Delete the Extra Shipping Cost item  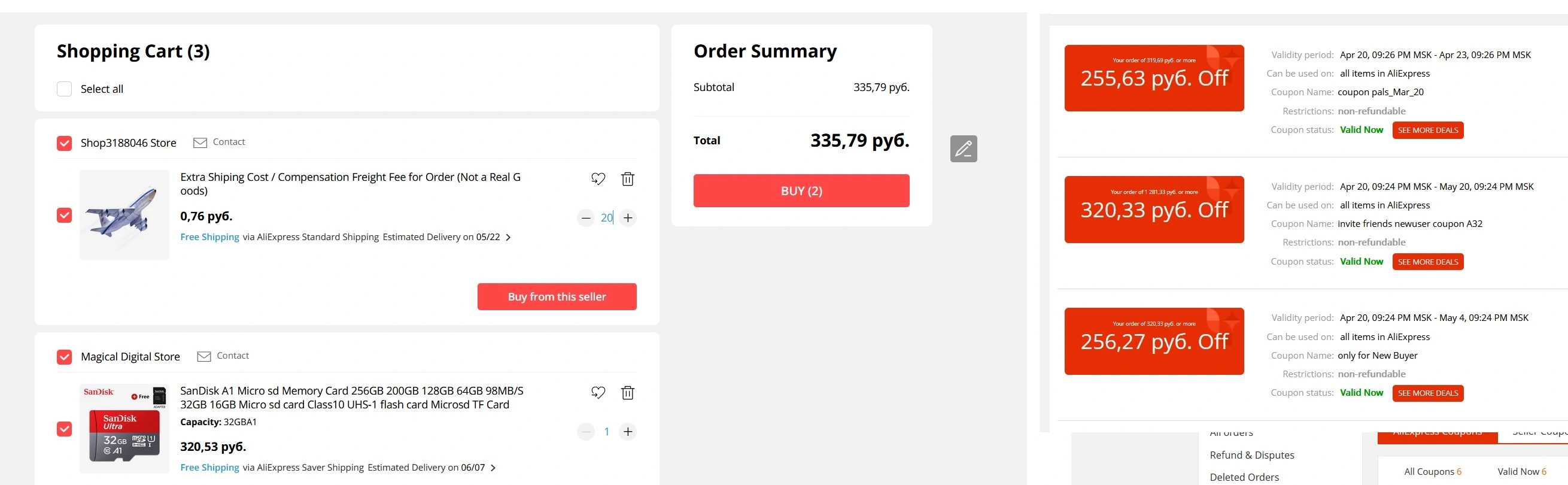pyautogui.click(x=628, y=179)
